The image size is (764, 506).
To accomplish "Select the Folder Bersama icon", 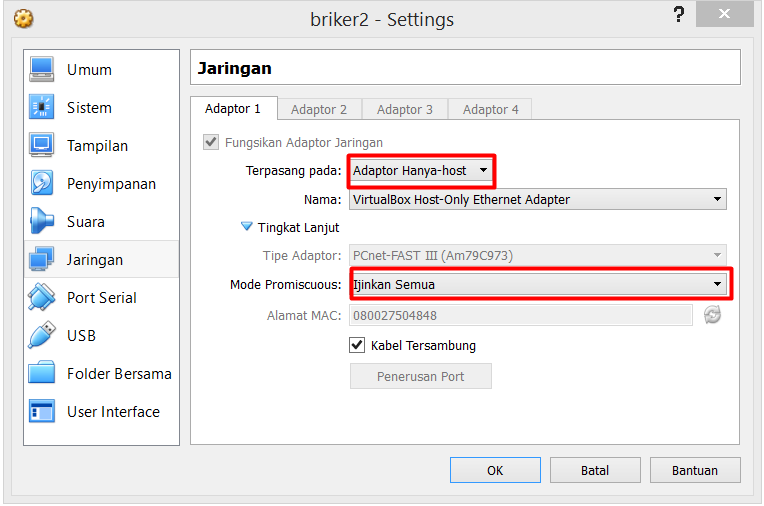I will tap(41, 373).
